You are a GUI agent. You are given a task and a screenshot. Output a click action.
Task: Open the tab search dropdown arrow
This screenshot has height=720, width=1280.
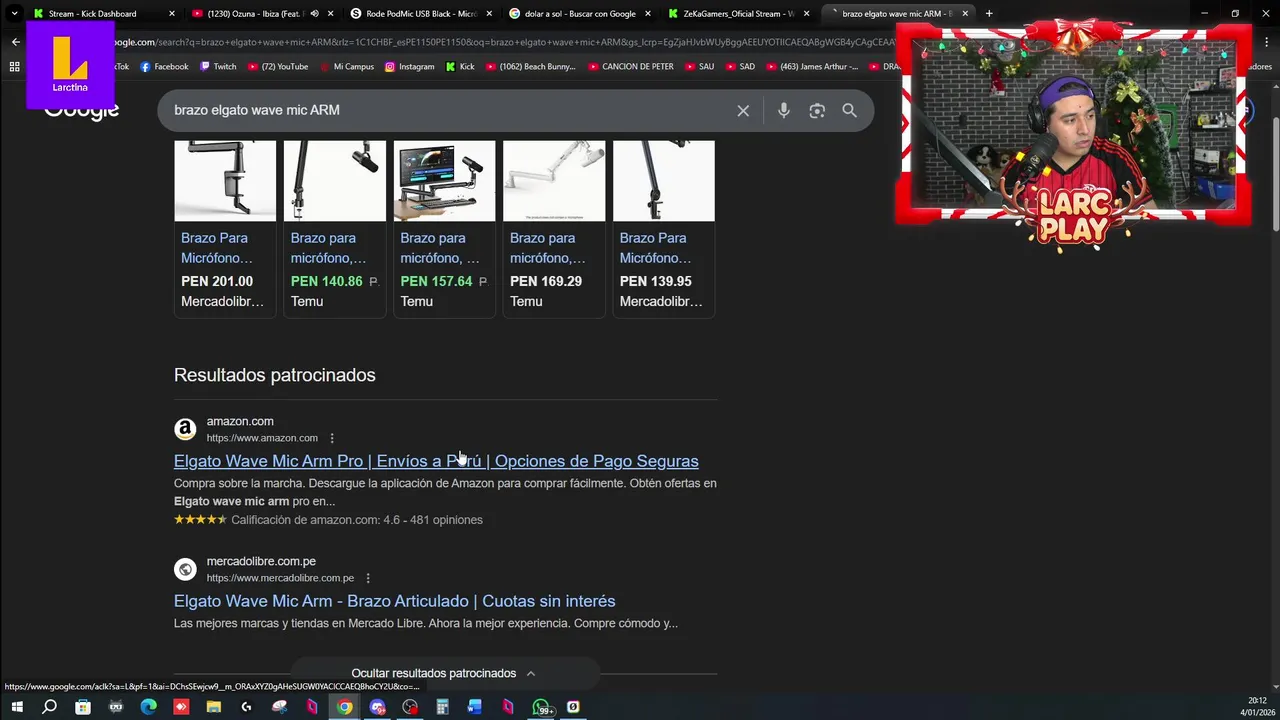(14, 14)
